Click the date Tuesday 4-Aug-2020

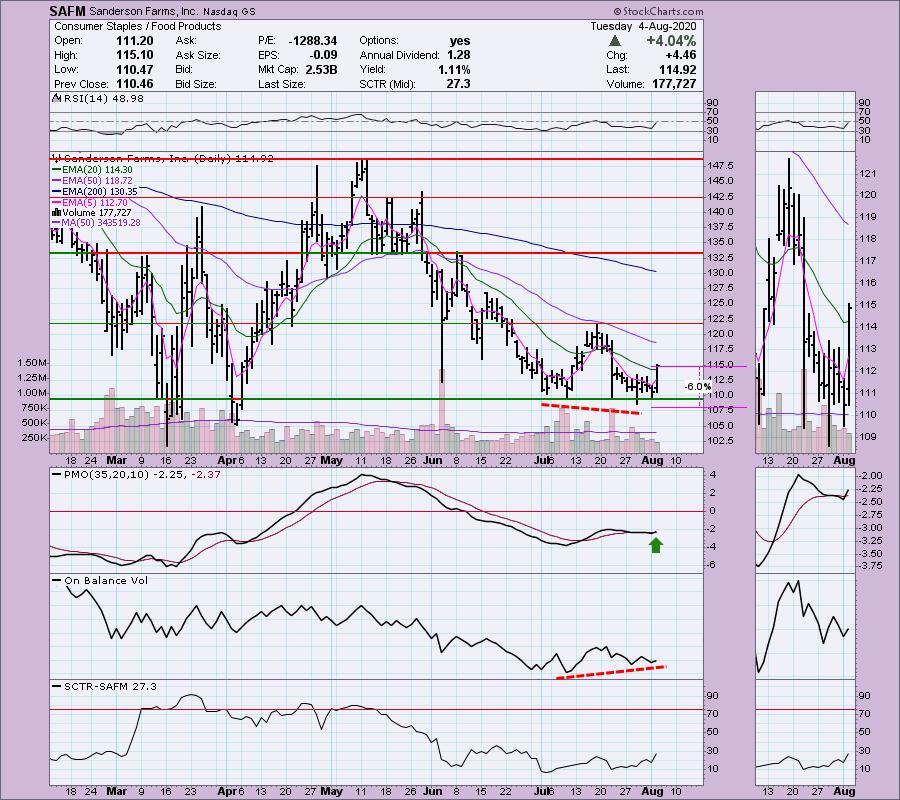pos(643,26)
